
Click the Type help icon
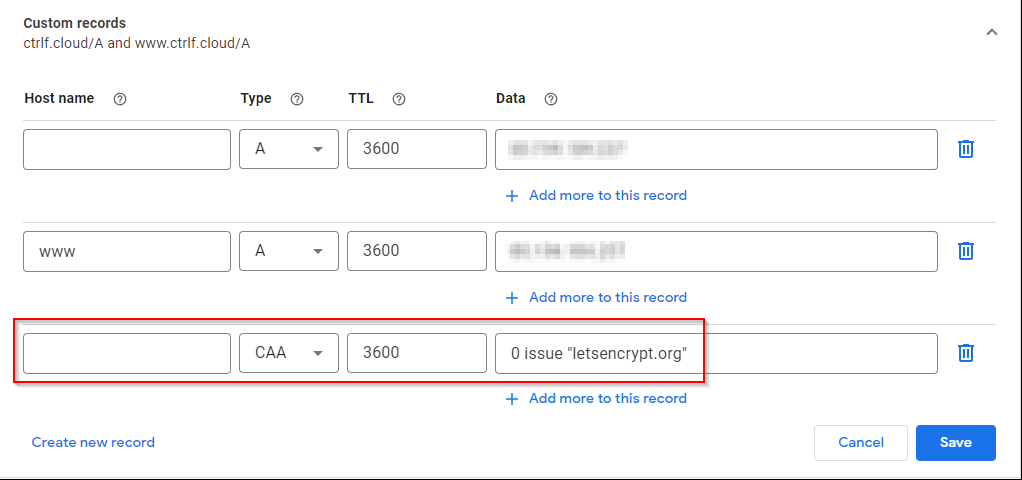296,99
